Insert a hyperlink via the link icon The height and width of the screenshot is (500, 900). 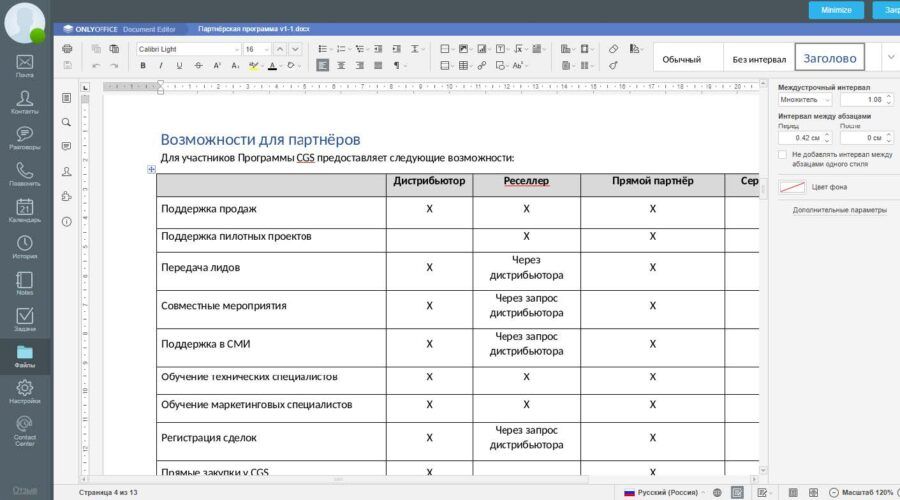coord(481,66)
